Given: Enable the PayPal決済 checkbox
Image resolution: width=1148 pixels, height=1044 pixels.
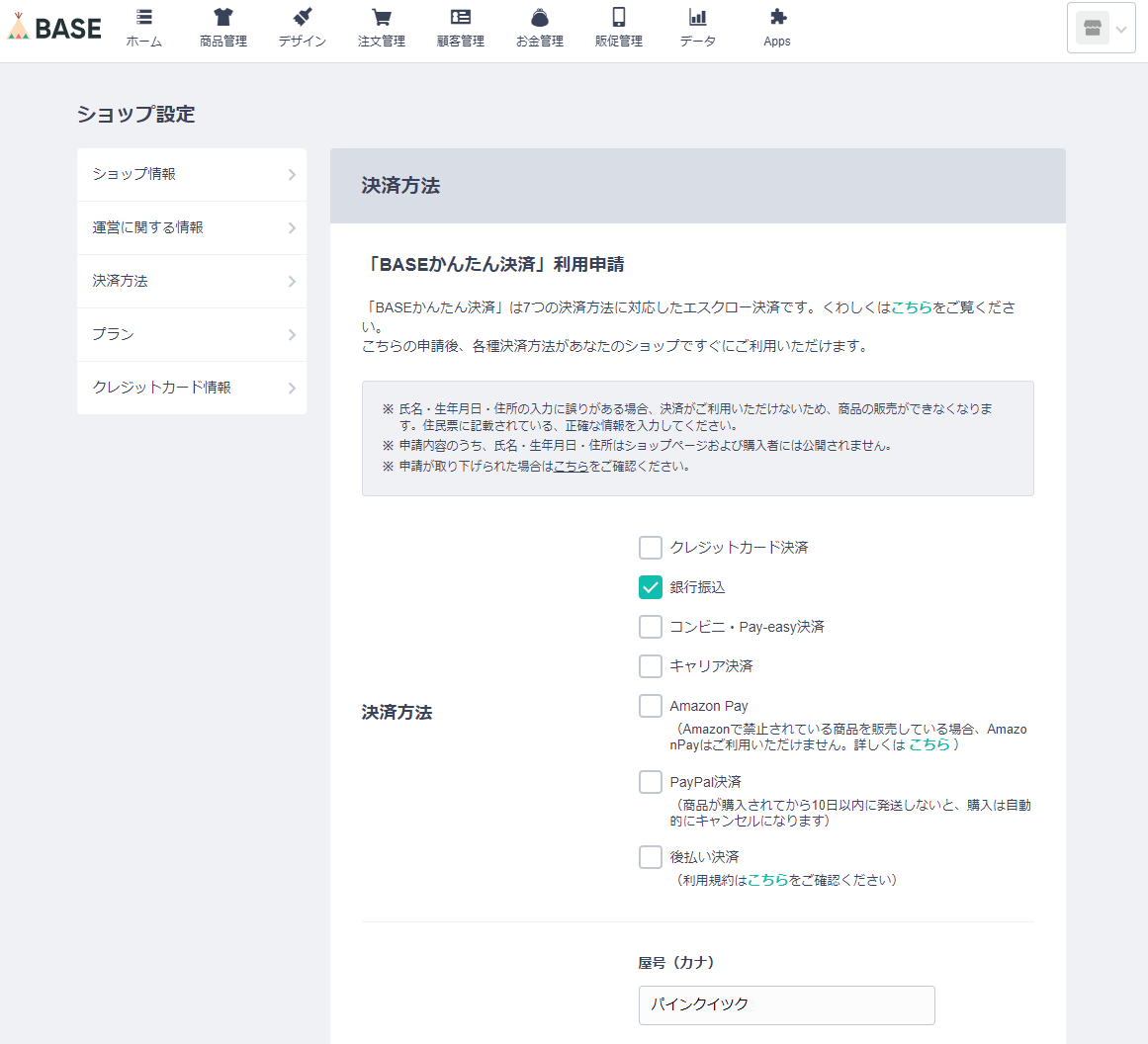Looking at the screenshot, I should point(650,782).
